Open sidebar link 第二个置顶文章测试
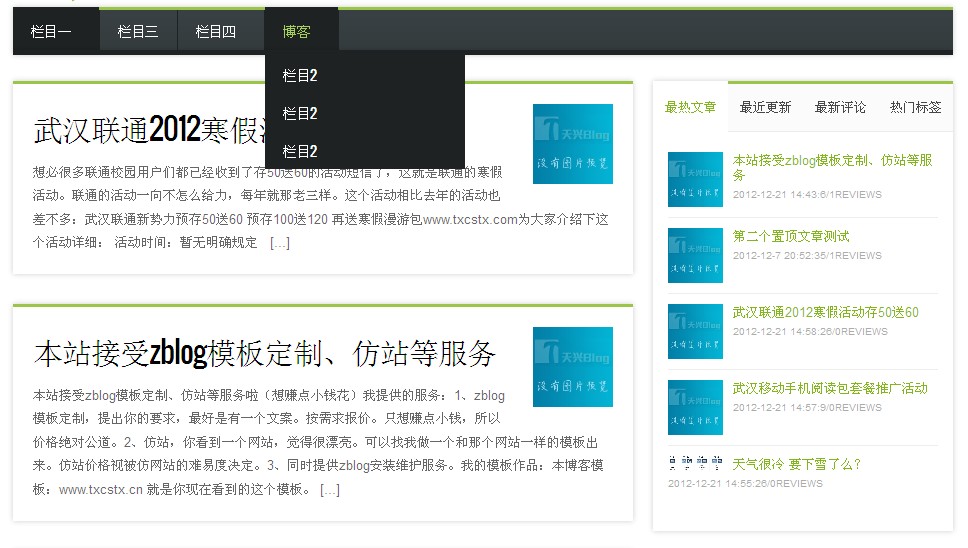 coord(791,236)
